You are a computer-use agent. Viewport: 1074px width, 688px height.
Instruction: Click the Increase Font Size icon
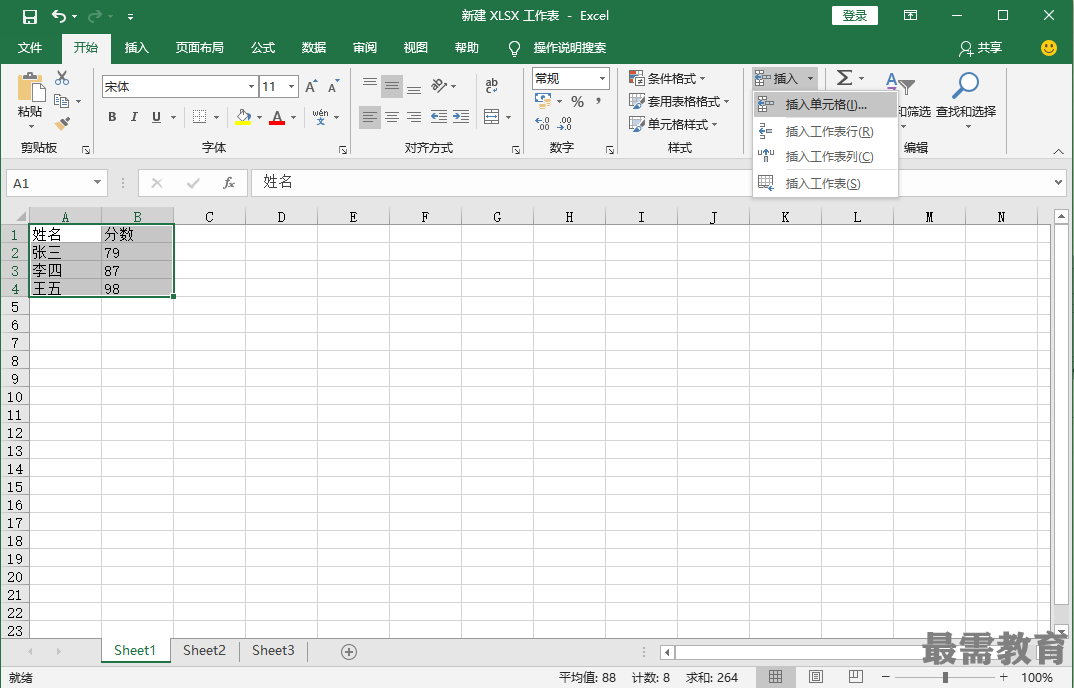click(311, 86)
